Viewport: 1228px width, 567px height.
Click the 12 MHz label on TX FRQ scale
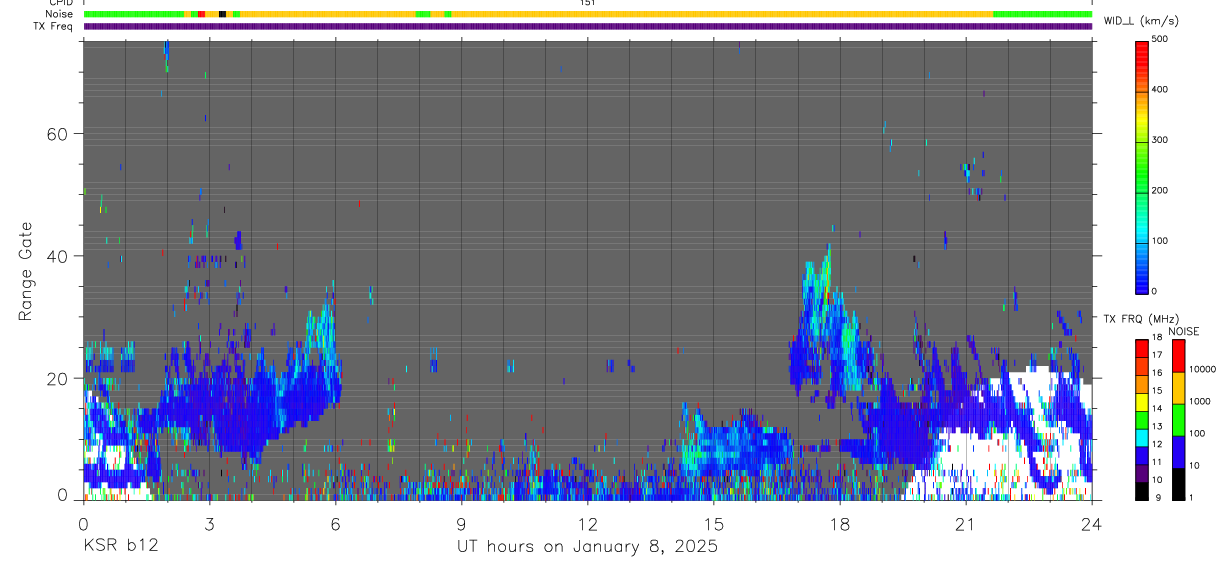click(x=1156, y=444)
